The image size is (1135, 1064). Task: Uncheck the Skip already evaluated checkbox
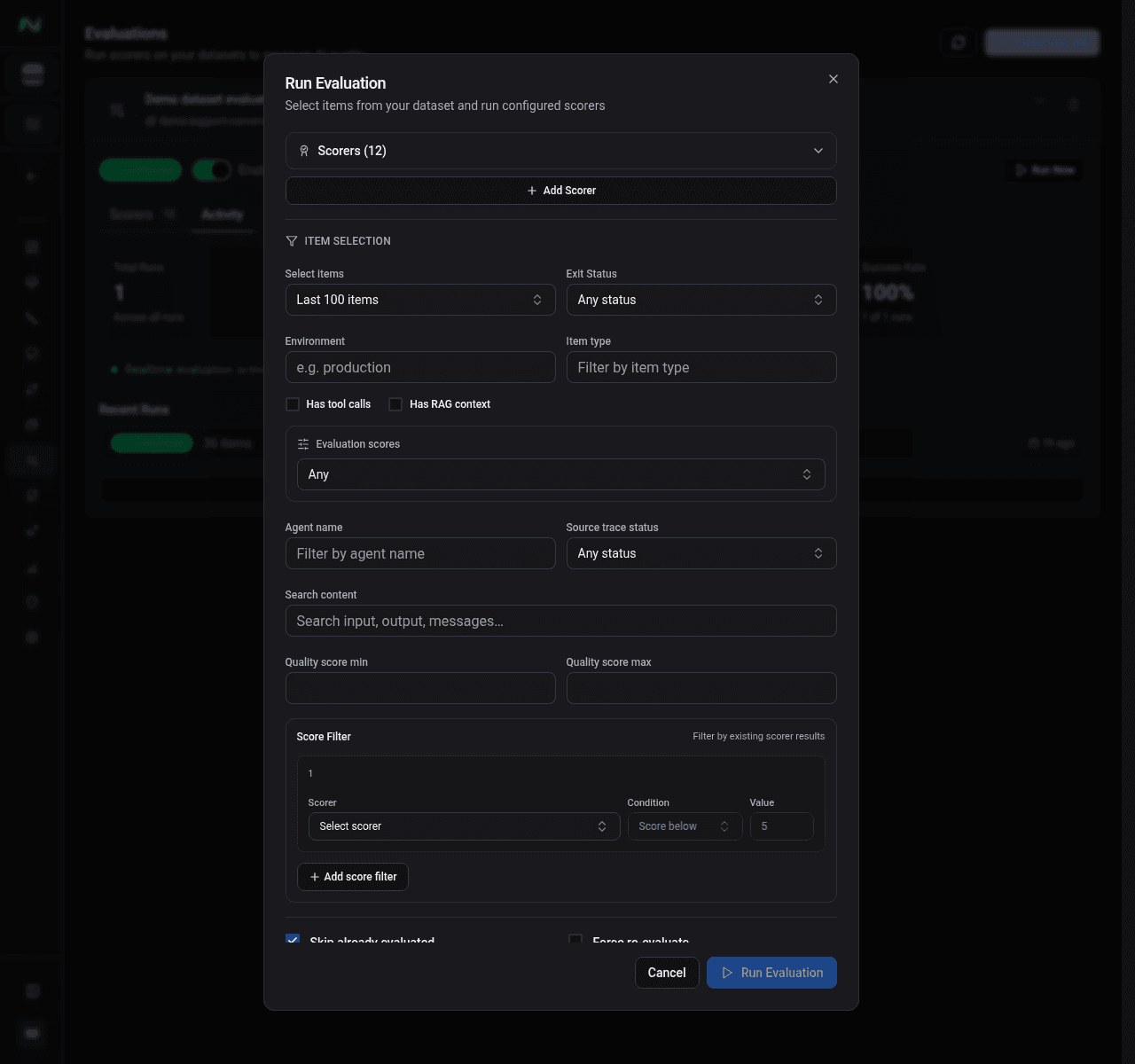(x=293, y=940)
